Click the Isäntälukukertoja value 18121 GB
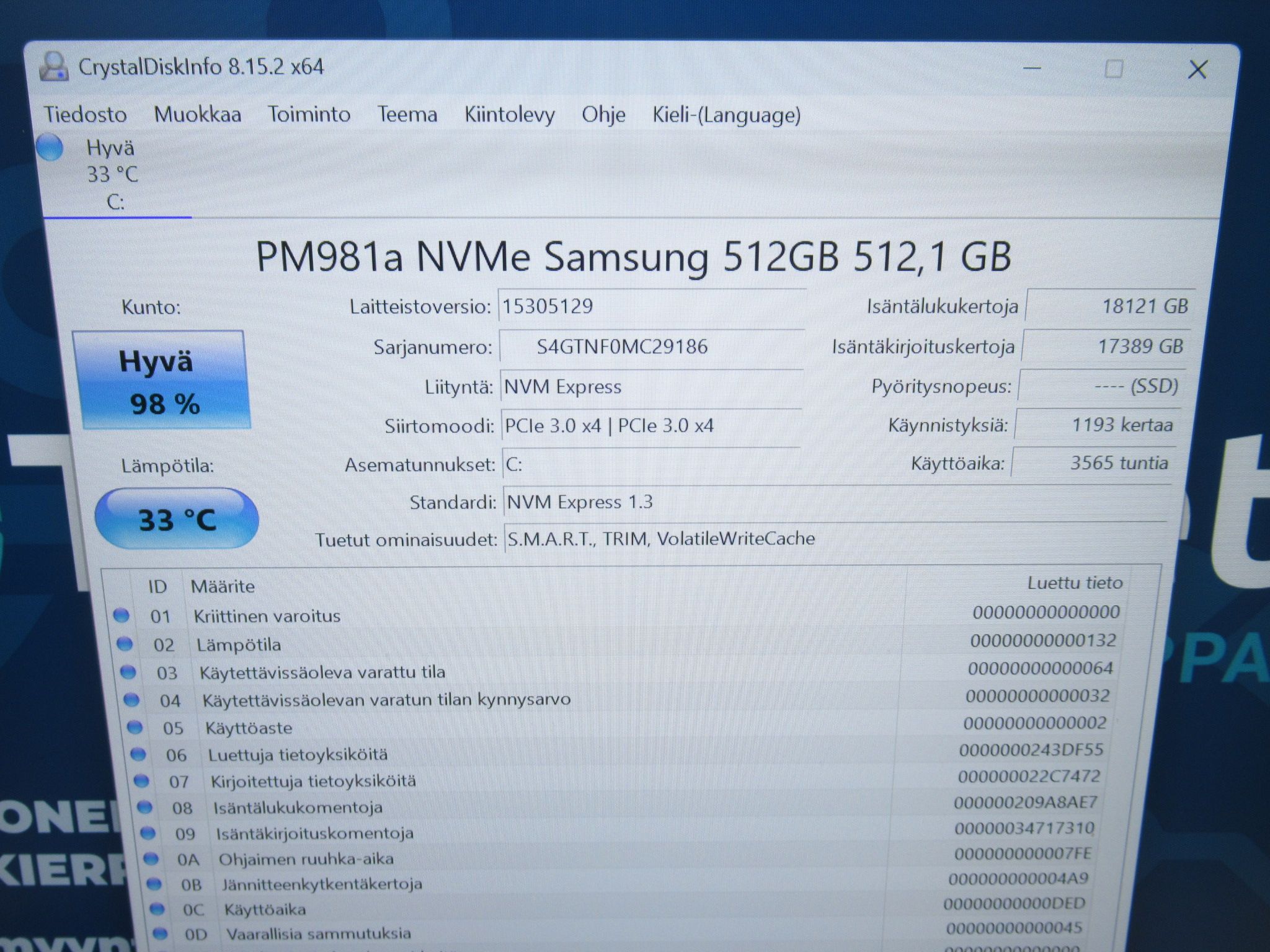The width and height of the screenshot is (1270, 952). 1111,306
